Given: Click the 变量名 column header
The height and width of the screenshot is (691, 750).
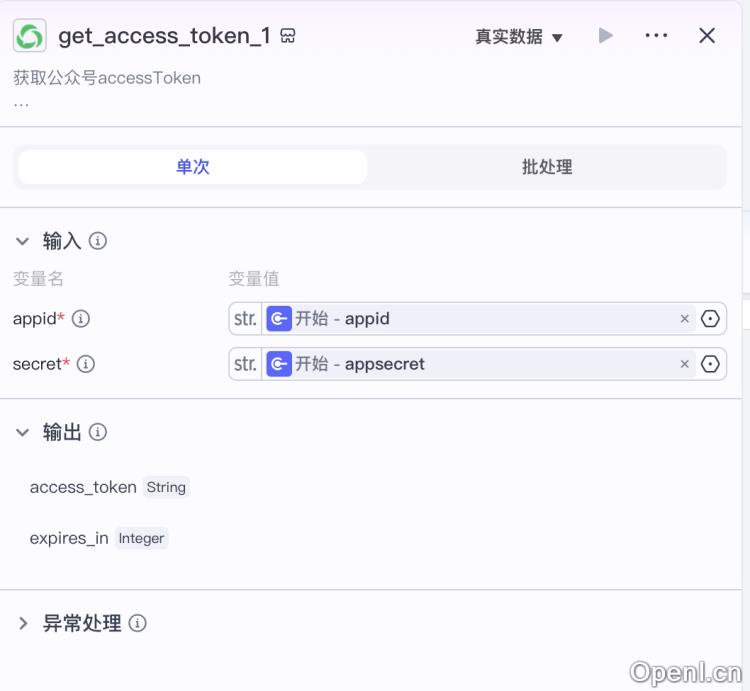Looking at the screenshot, I should click(x=38, y=278).
